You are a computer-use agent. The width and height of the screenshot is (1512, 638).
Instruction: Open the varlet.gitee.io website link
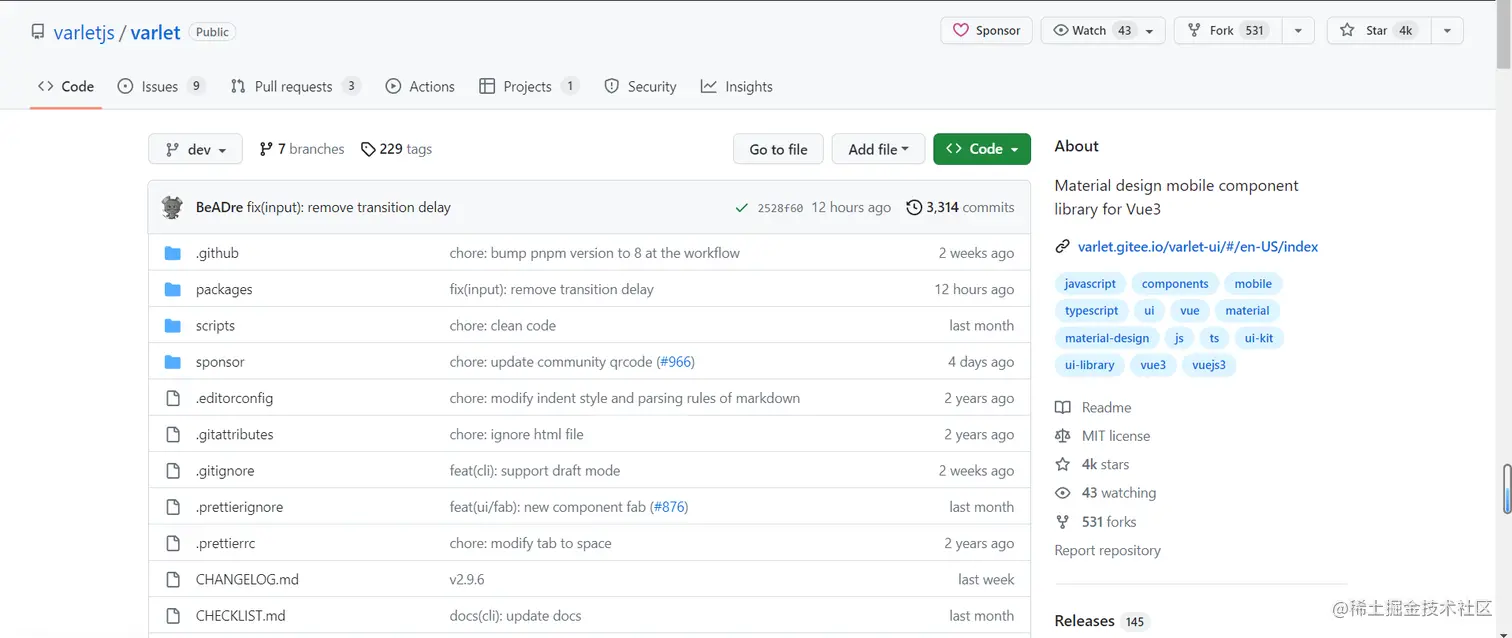point(1197,247)
